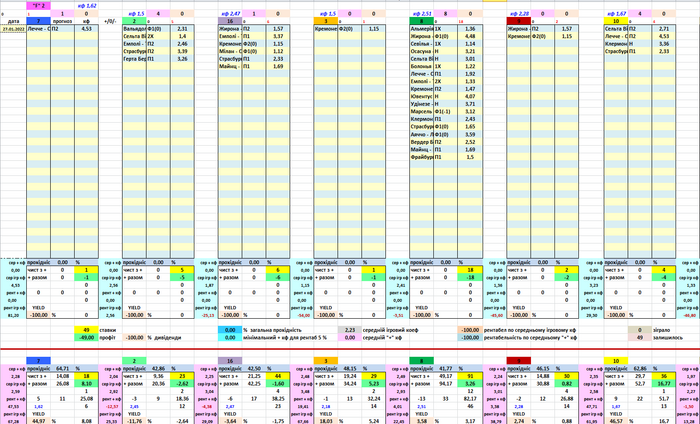Image resolution: width=700 pixels, height=424 pixels.
Task: Click the "прогноз" column header
Action: point(62,21)
